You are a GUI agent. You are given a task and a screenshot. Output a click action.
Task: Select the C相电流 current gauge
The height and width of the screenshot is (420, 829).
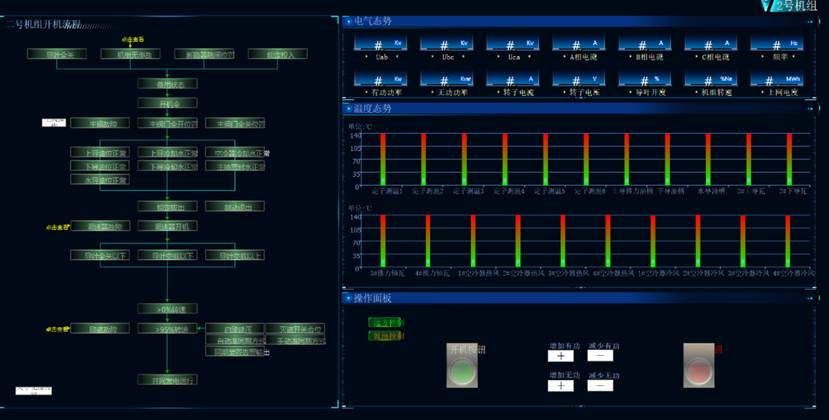point(711,44)
